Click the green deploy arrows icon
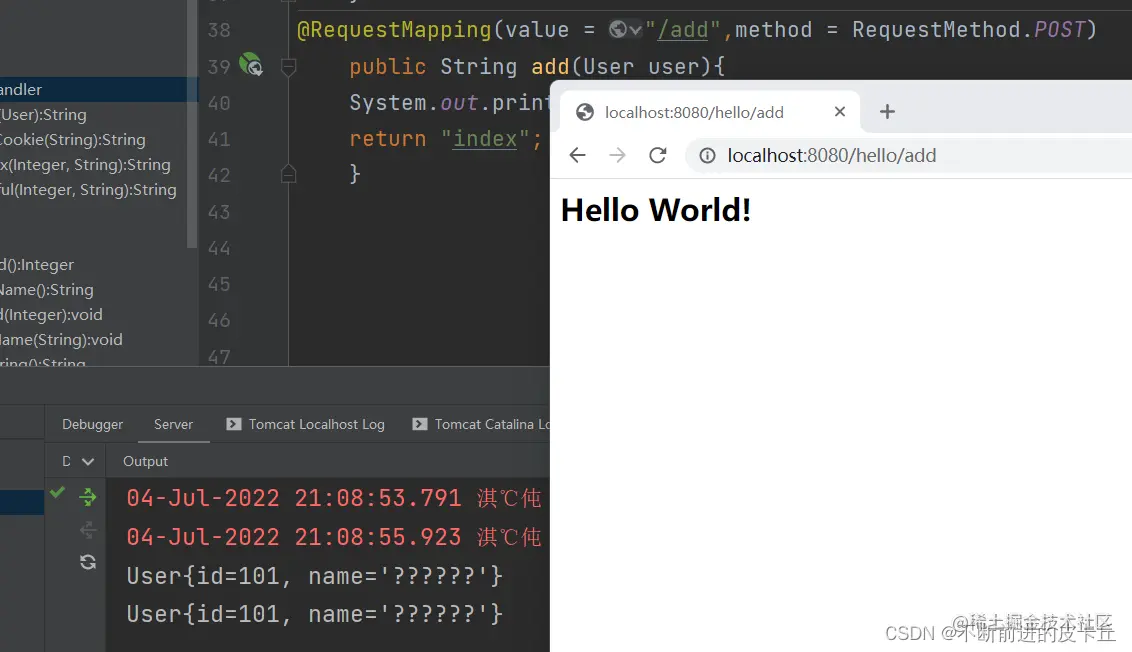This screenshot has height=652, width=1132. coord(88,497)
